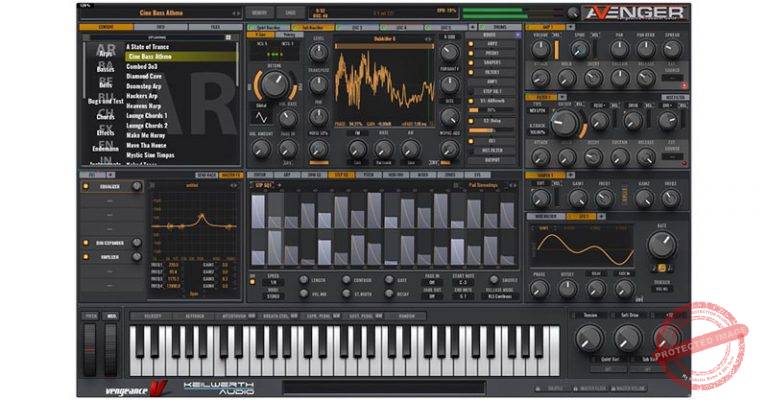Screen dimensions: 768x400
Task: Click the LFO sine curve display
Action: click(581, 248)
